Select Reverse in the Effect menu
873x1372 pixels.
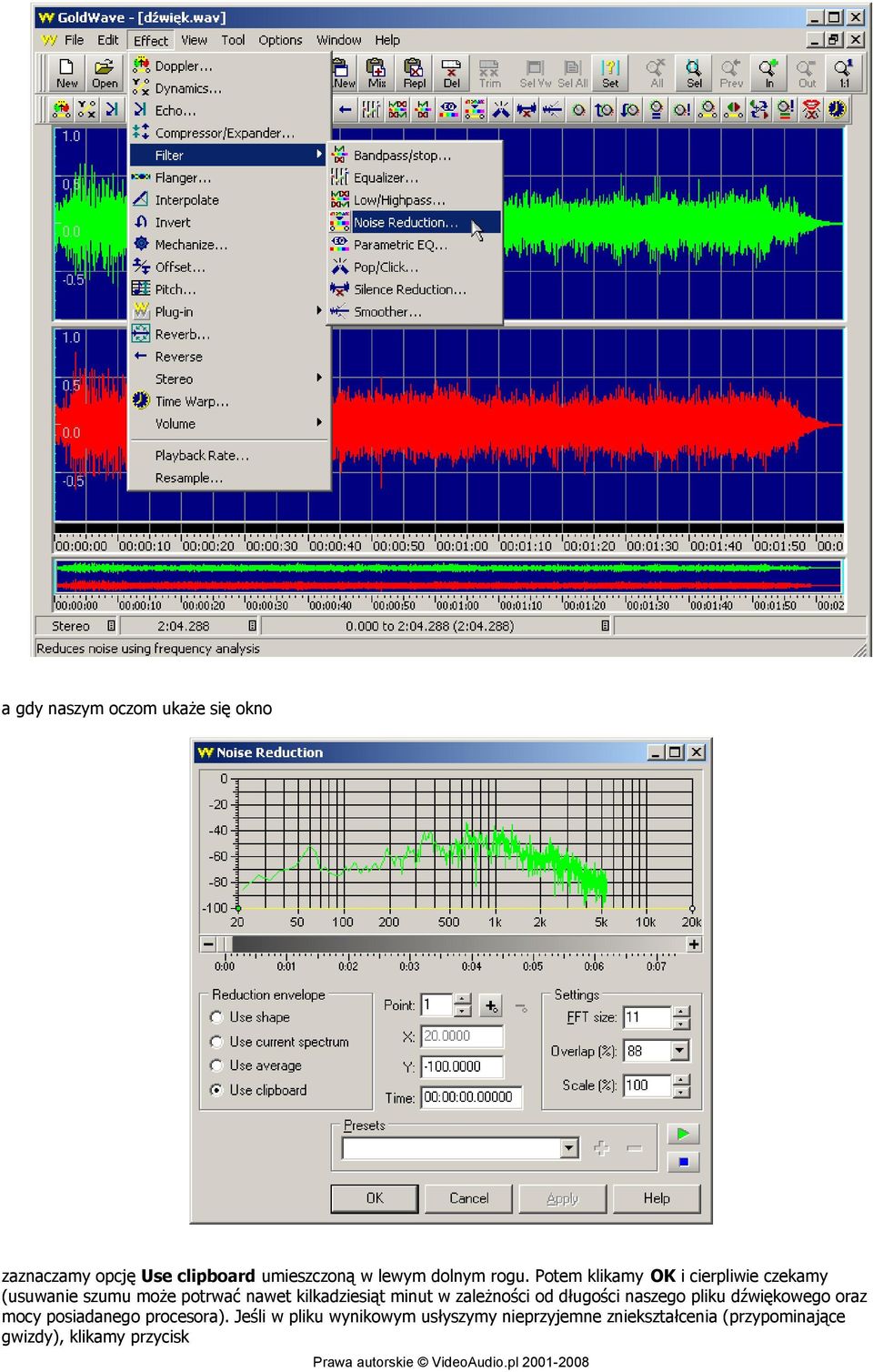click(229, 357)
